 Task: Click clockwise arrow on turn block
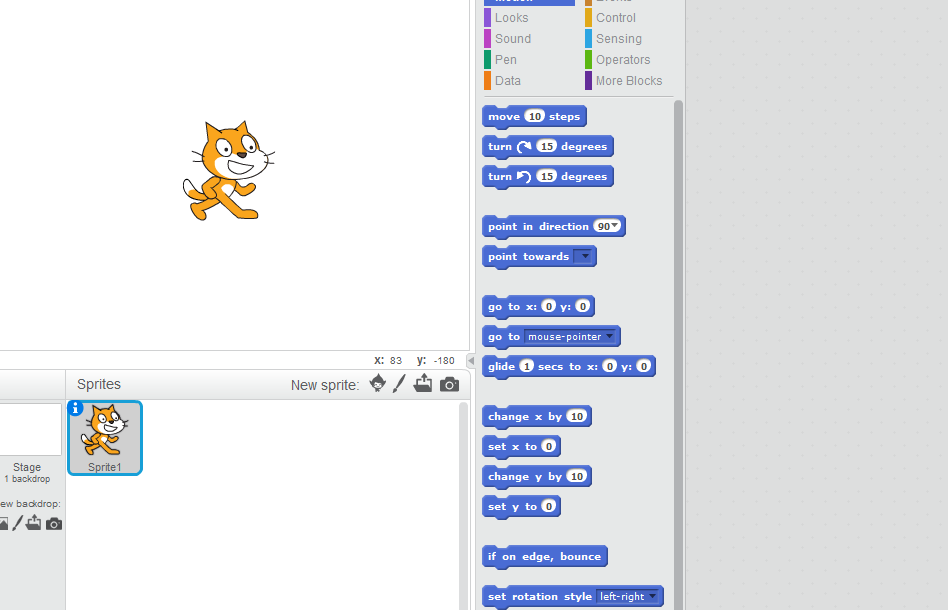coord(524,146)
